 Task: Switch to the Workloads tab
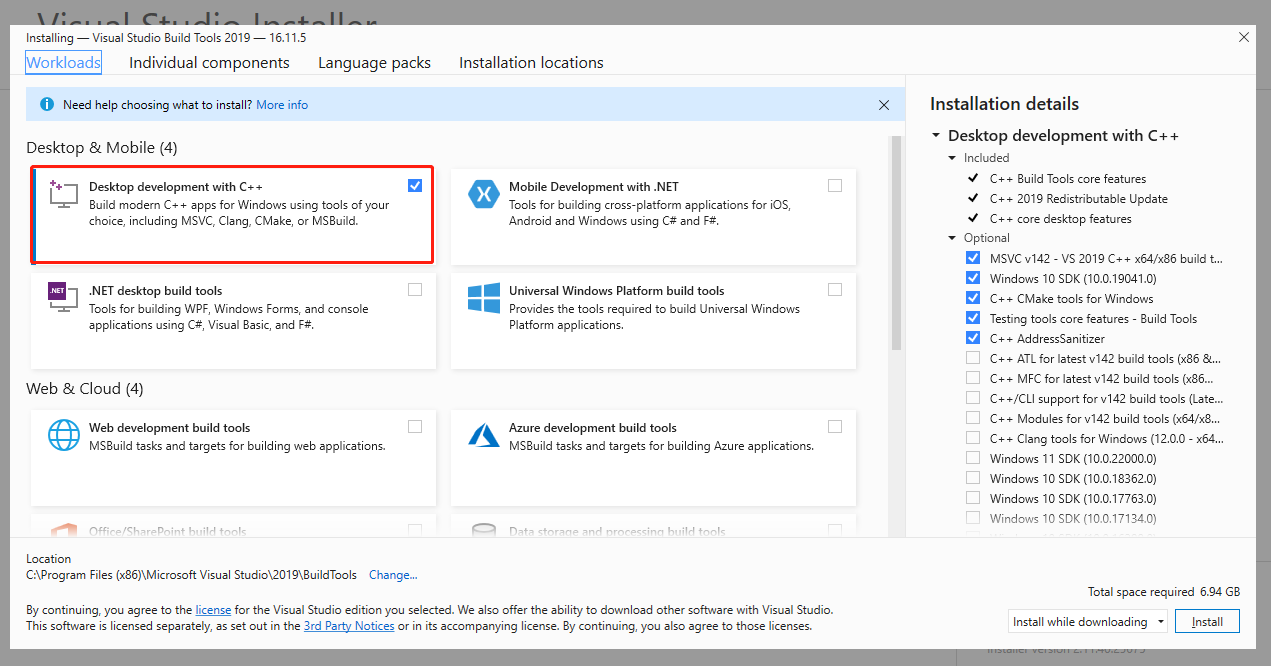[63, 62]
